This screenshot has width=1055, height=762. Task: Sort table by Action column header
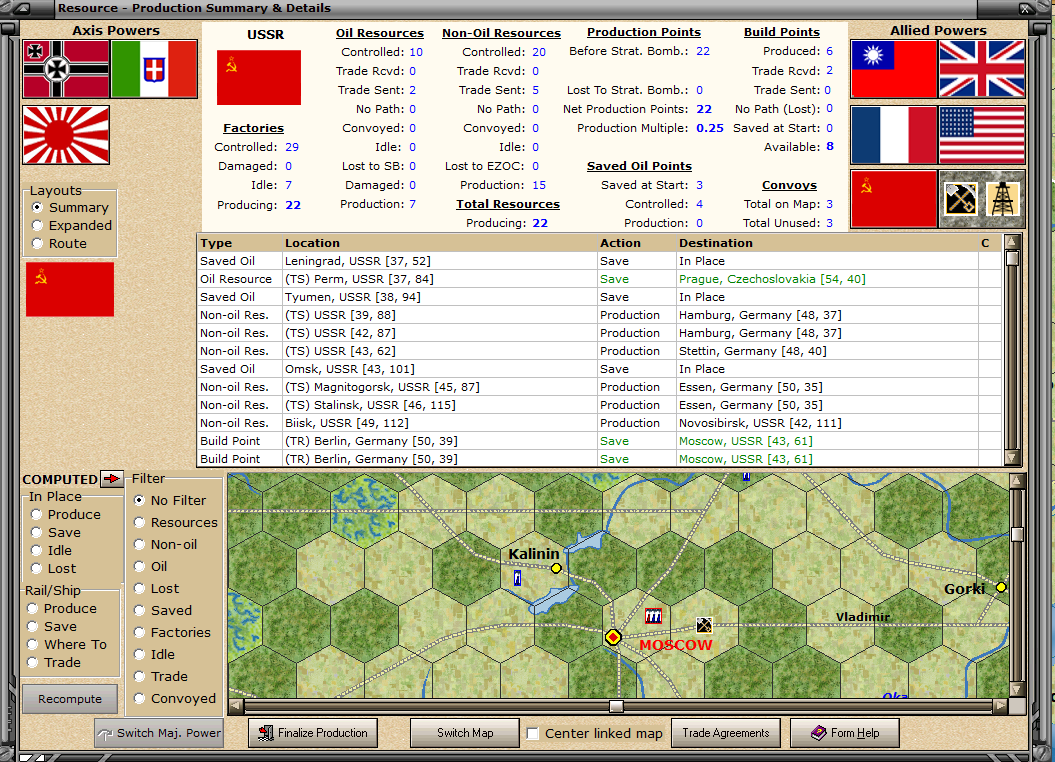(x=636, y=243)
